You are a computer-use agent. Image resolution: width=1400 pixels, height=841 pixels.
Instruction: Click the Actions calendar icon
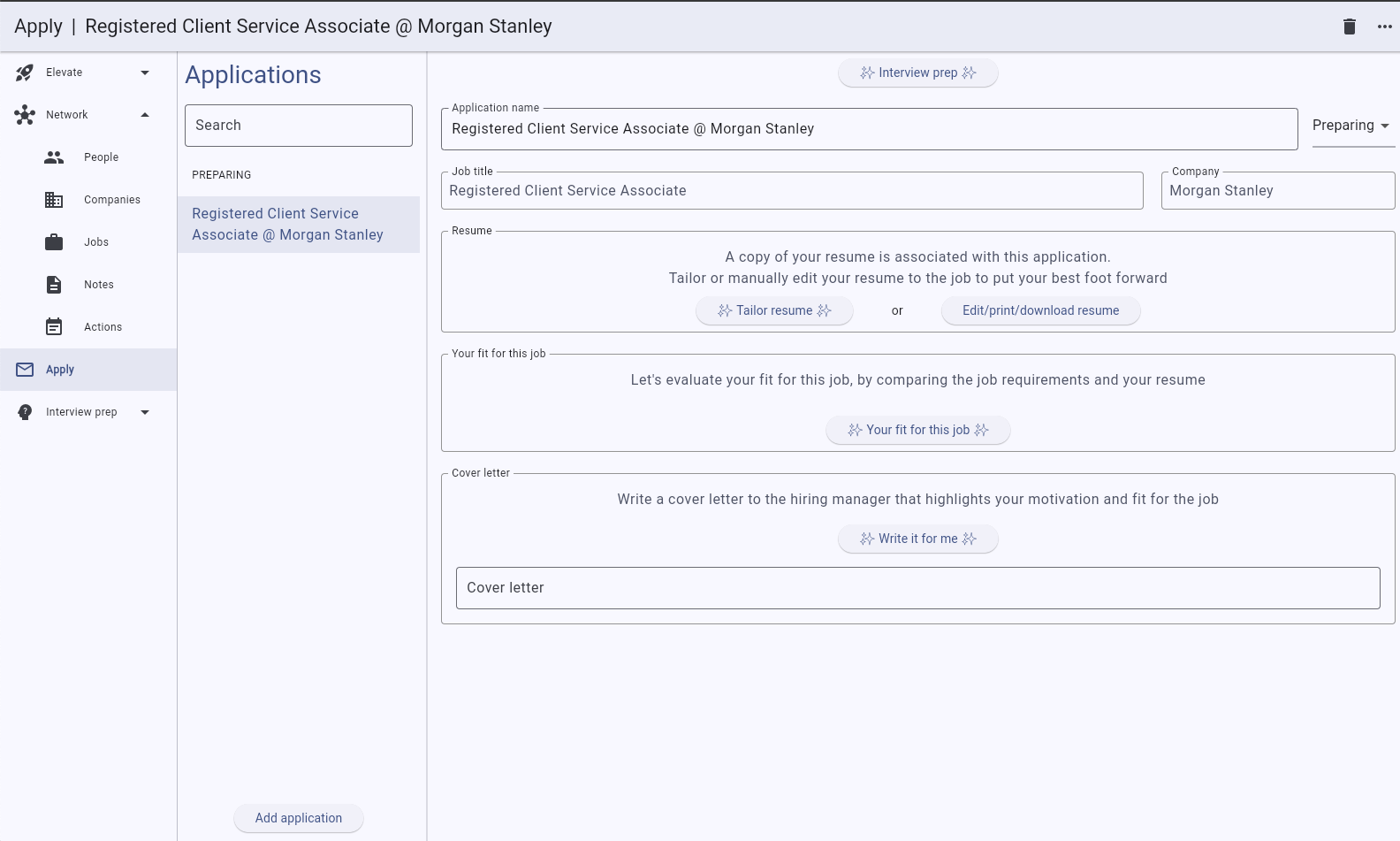(x=54, y=327)
